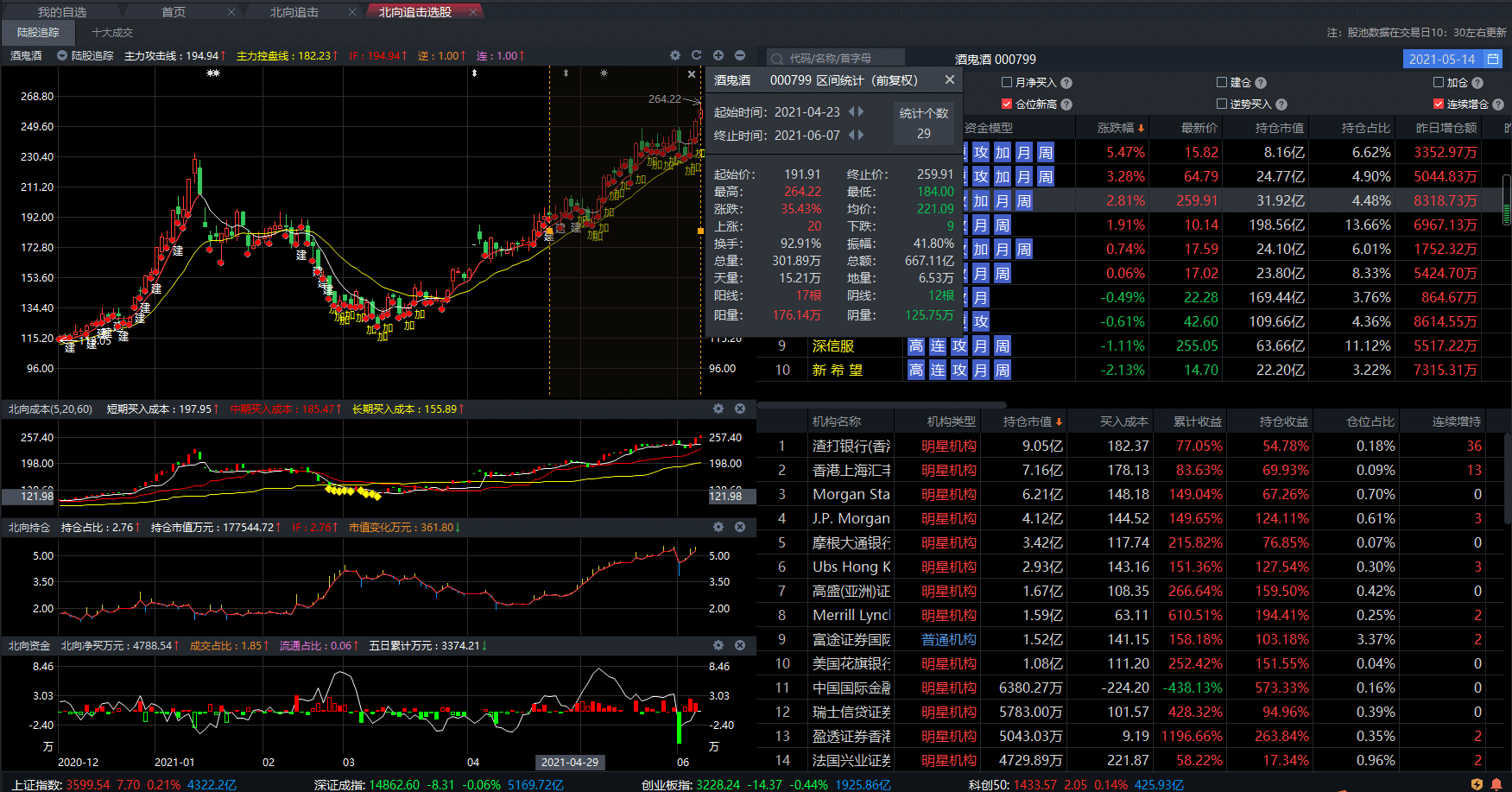Close the 区间统计 popup window
The height and width of the screenshot is (792, 1512).
(x=950, y=79)
